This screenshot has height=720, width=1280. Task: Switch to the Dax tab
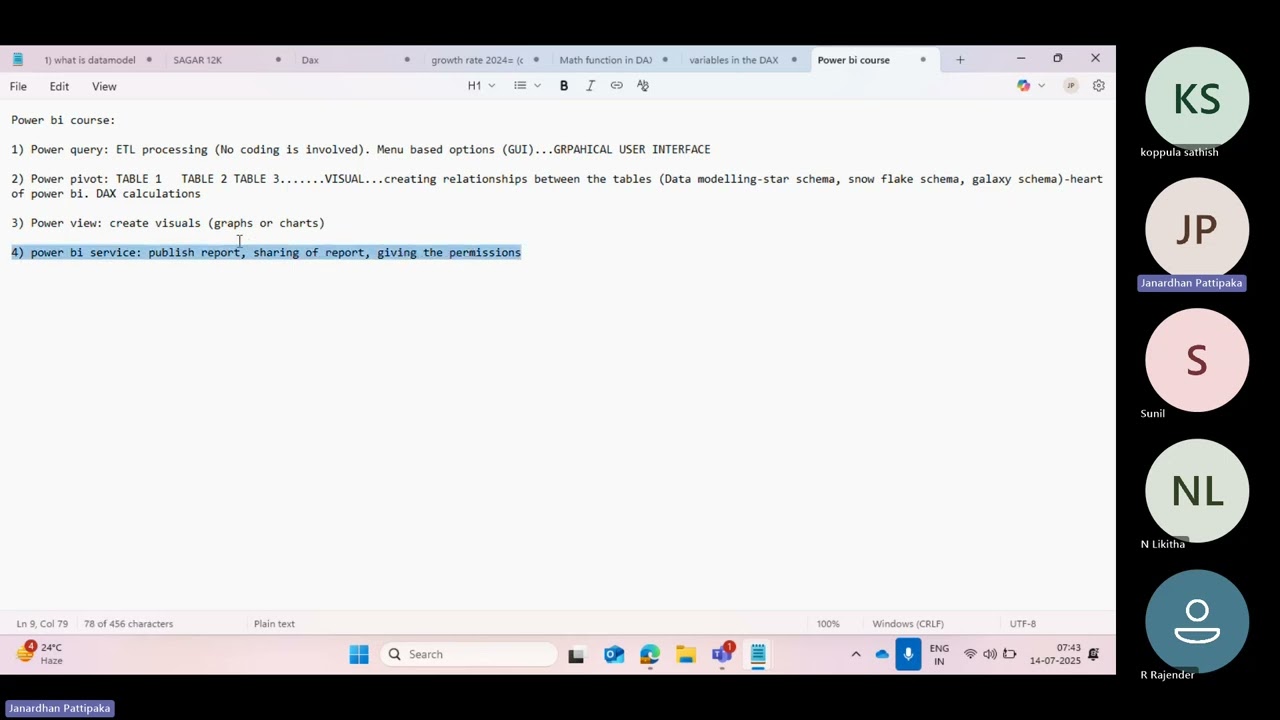coord(310,60)
